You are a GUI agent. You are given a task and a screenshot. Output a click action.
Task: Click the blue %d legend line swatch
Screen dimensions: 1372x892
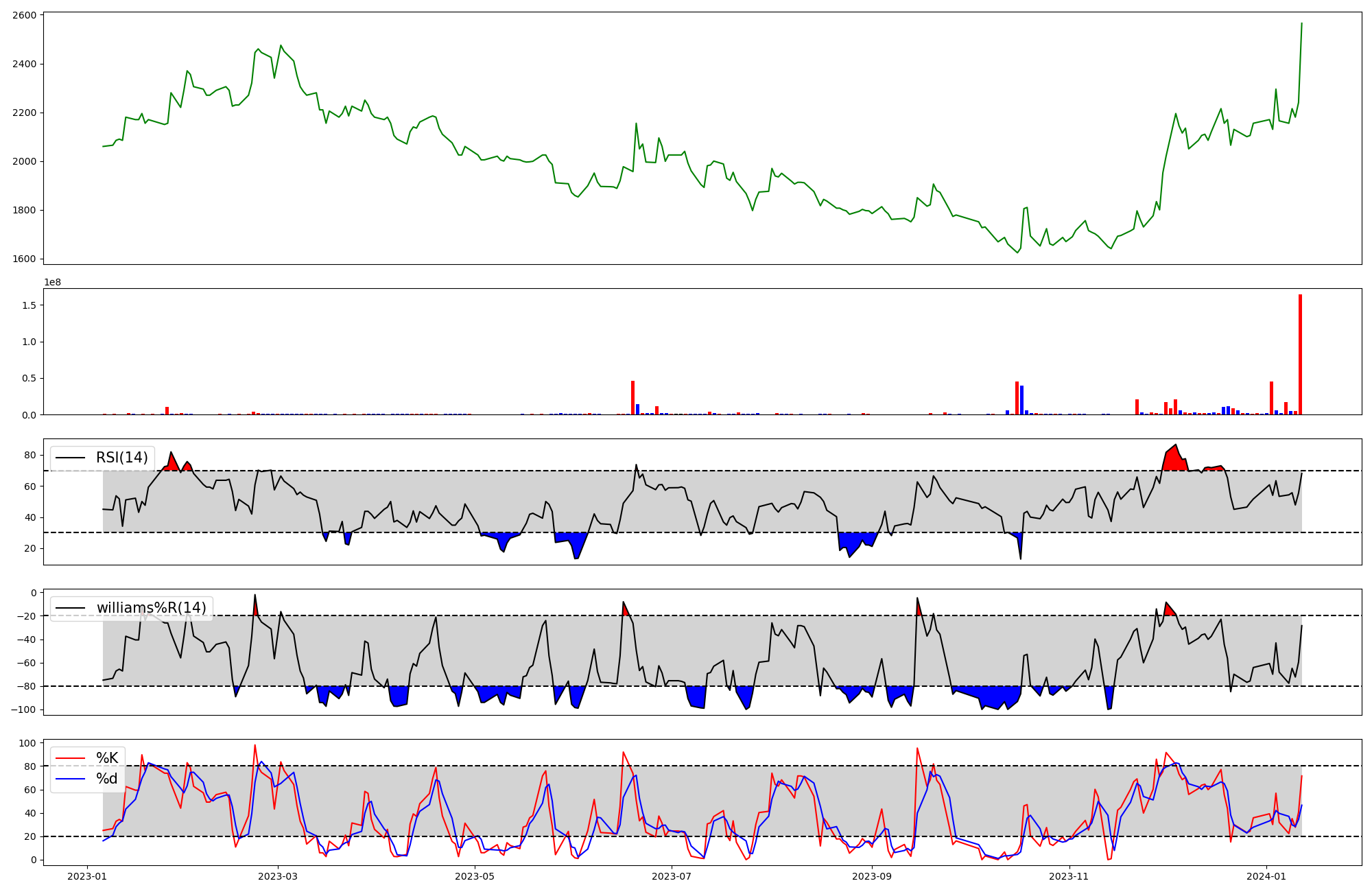click(70, 779)
